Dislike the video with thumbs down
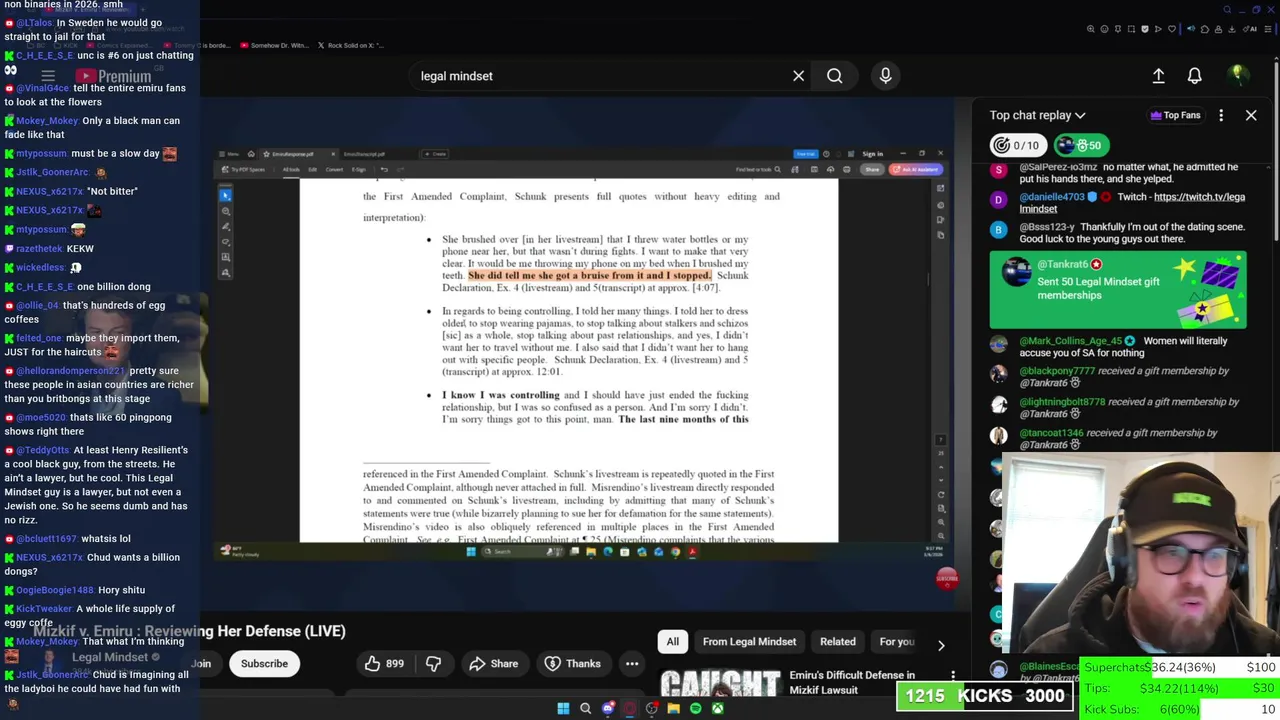The image size is (1280, 720). coord(433,664)
